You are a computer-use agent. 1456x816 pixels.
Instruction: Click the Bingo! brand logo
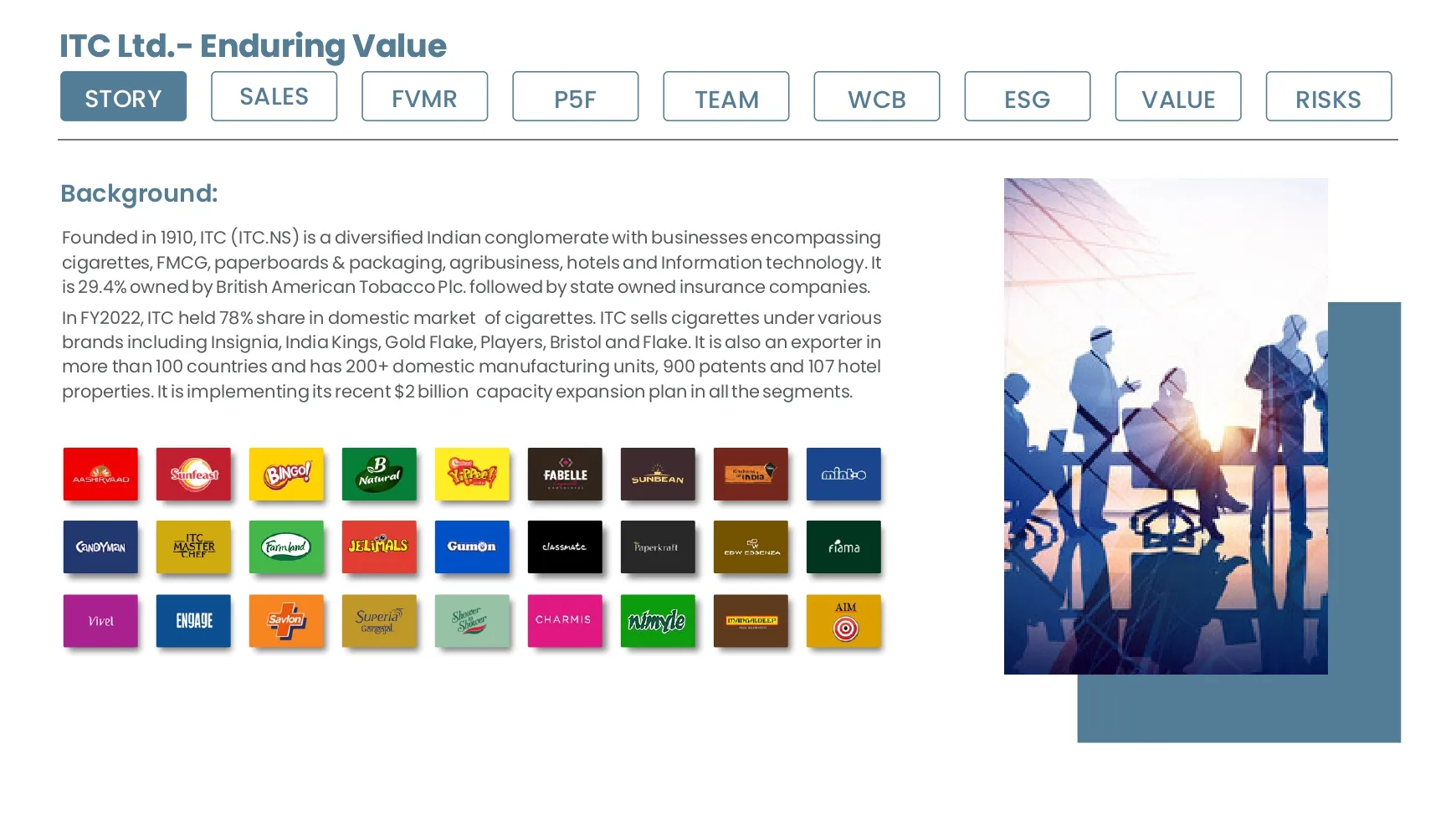[286, 475]
